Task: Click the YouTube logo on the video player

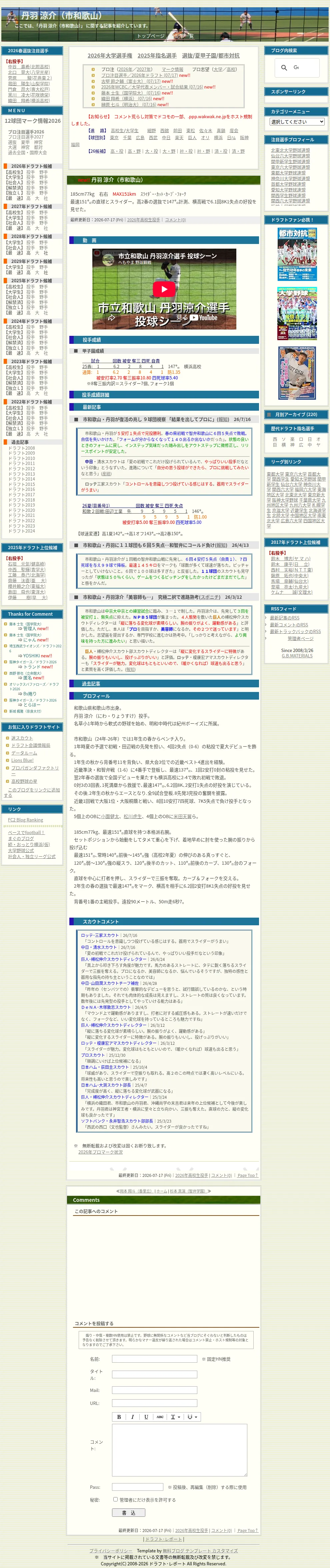Action: (204, 317)
